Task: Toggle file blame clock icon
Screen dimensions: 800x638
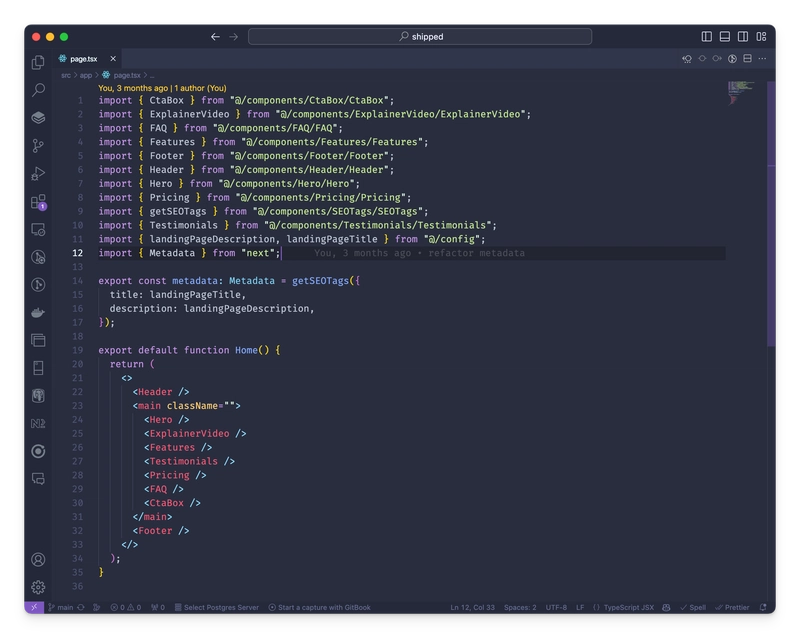Action: (732, 59)
